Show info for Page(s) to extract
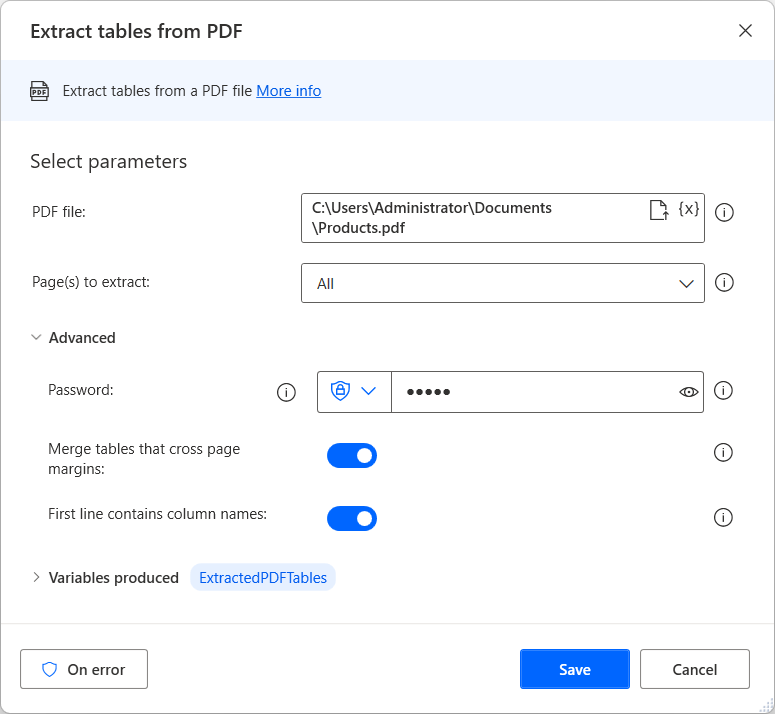775x714 pixels. point(724,283)
